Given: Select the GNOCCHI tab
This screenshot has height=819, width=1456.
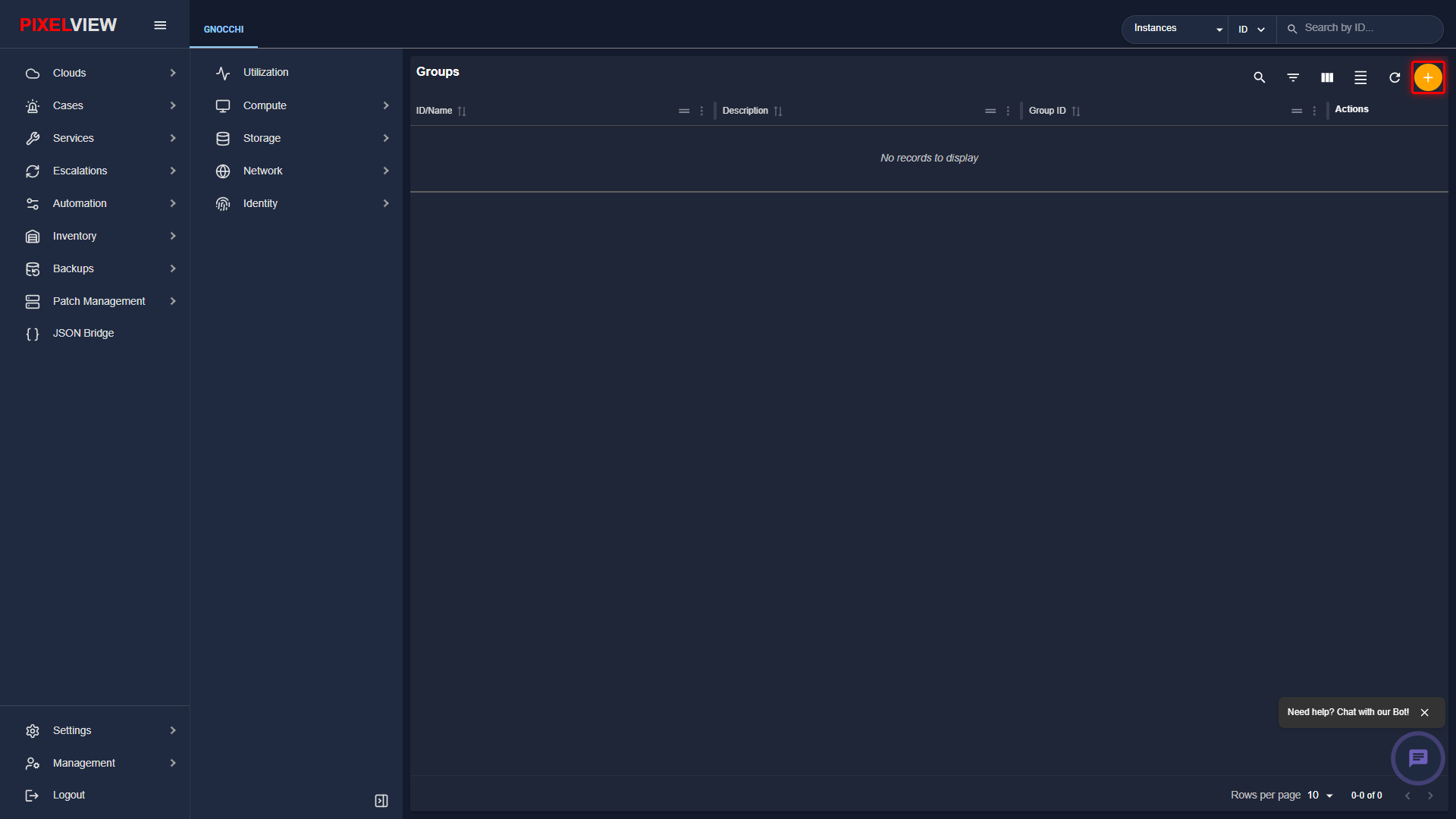Looking at the screenshot, I should (224, 30).
